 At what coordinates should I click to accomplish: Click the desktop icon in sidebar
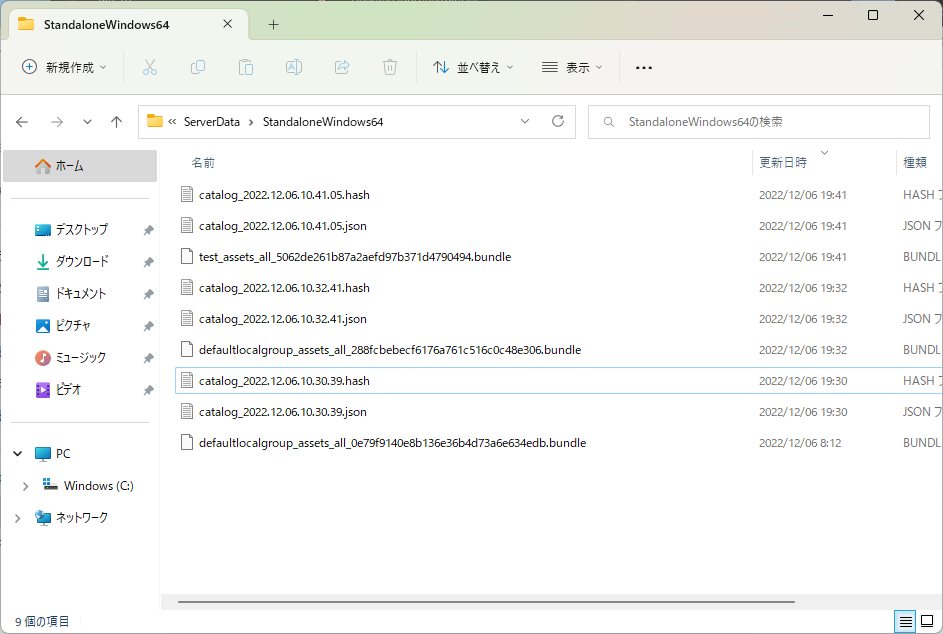pos(43,230)
